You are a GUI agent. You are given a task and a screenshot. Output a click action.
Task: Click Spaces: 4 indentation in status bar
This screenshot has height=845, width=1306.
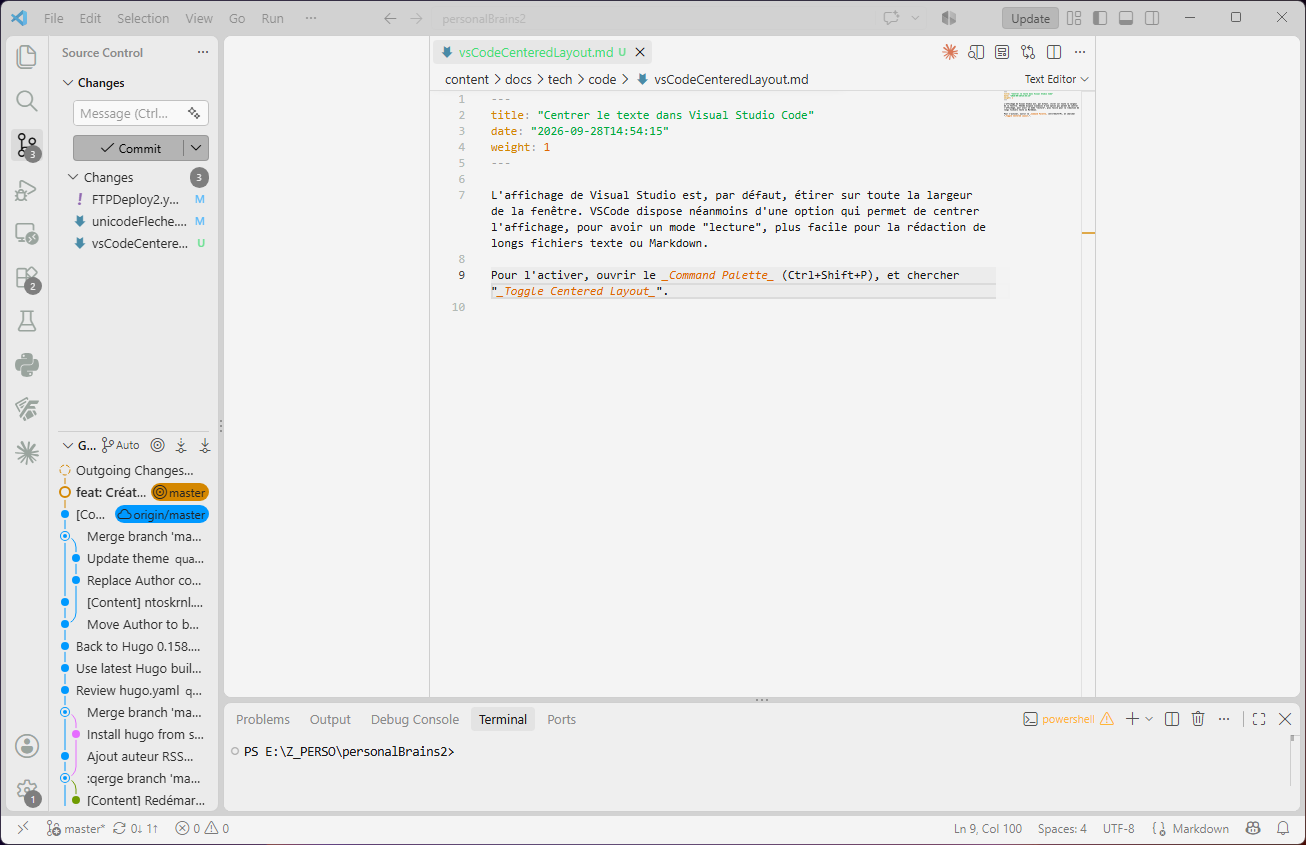1062,828
